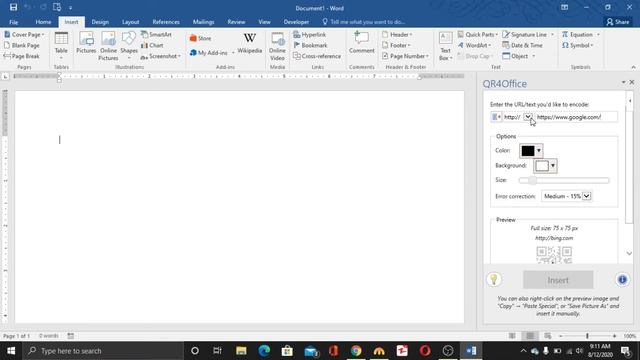Switch to Web Layout view
The image size is (640, 360).
(547, 336)
